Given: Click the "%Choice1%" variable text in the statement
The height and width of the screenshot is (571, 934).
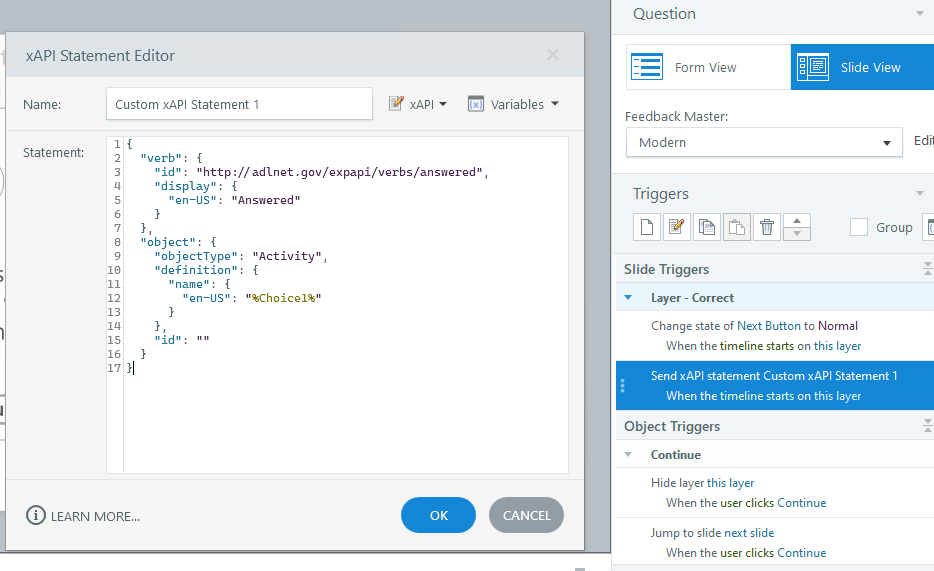Looking at the screenshot, I should (283, 298).
